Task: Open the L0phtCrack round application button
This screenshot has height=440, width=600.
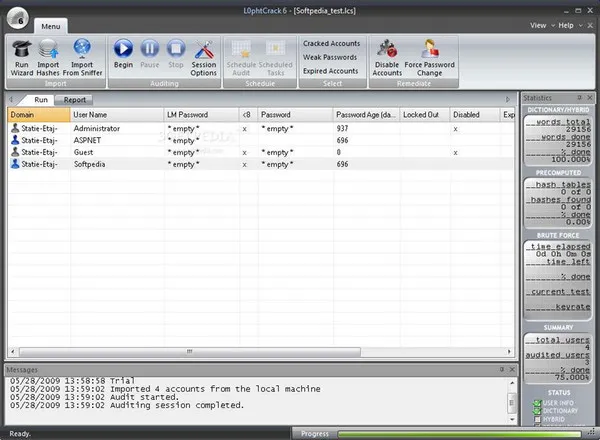Action: pyautogui.click(x=18, y=18)
